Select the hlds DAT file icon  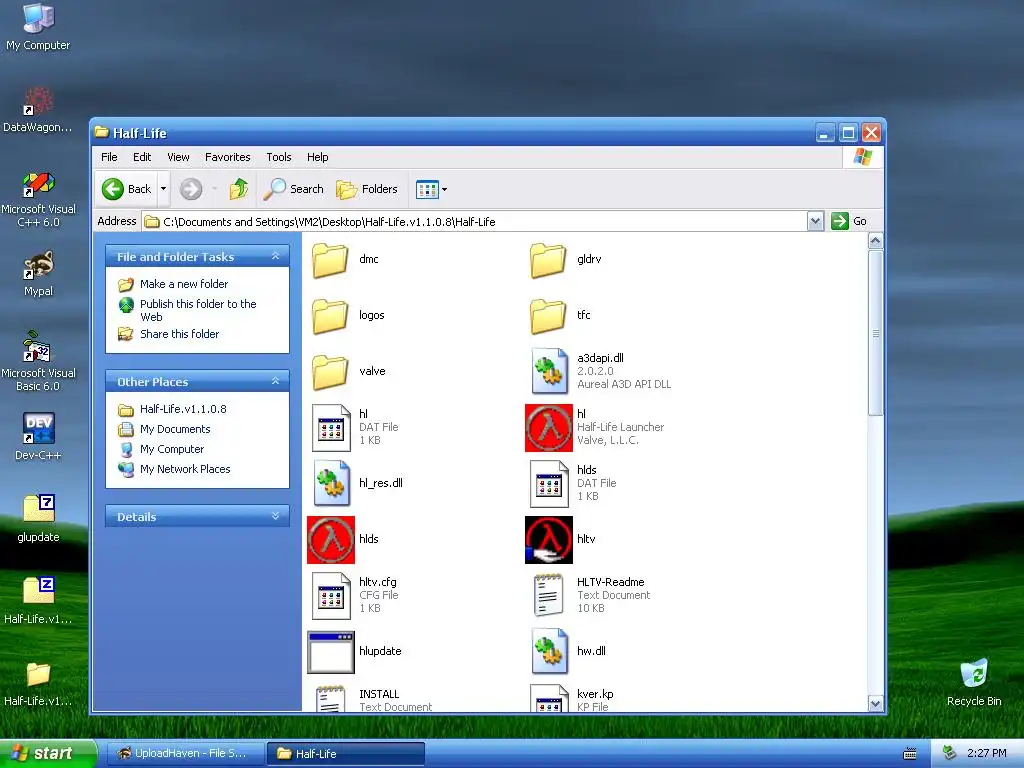(549, 483)
